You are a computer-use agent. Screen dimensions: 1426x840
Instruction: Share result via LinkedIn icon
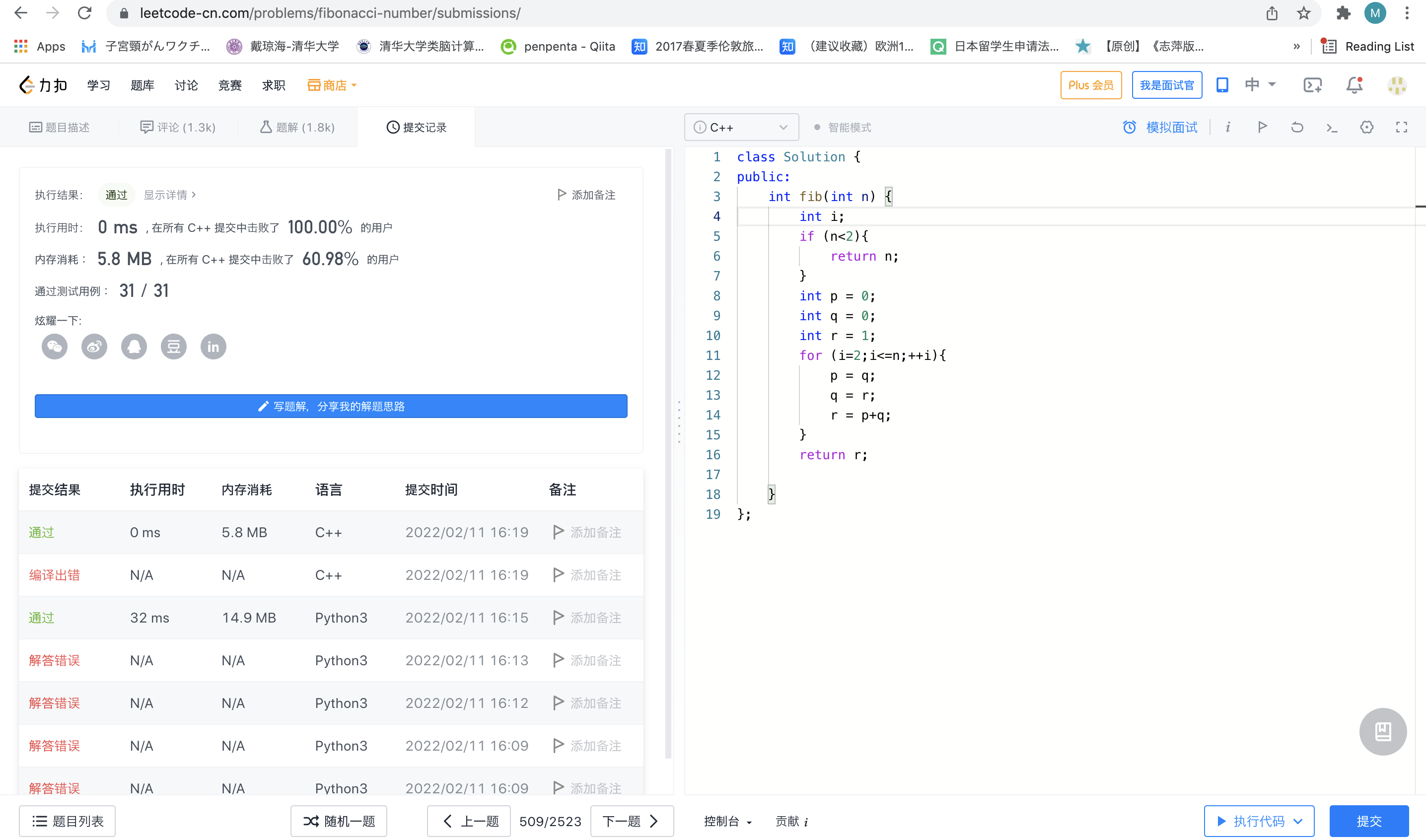213,347
